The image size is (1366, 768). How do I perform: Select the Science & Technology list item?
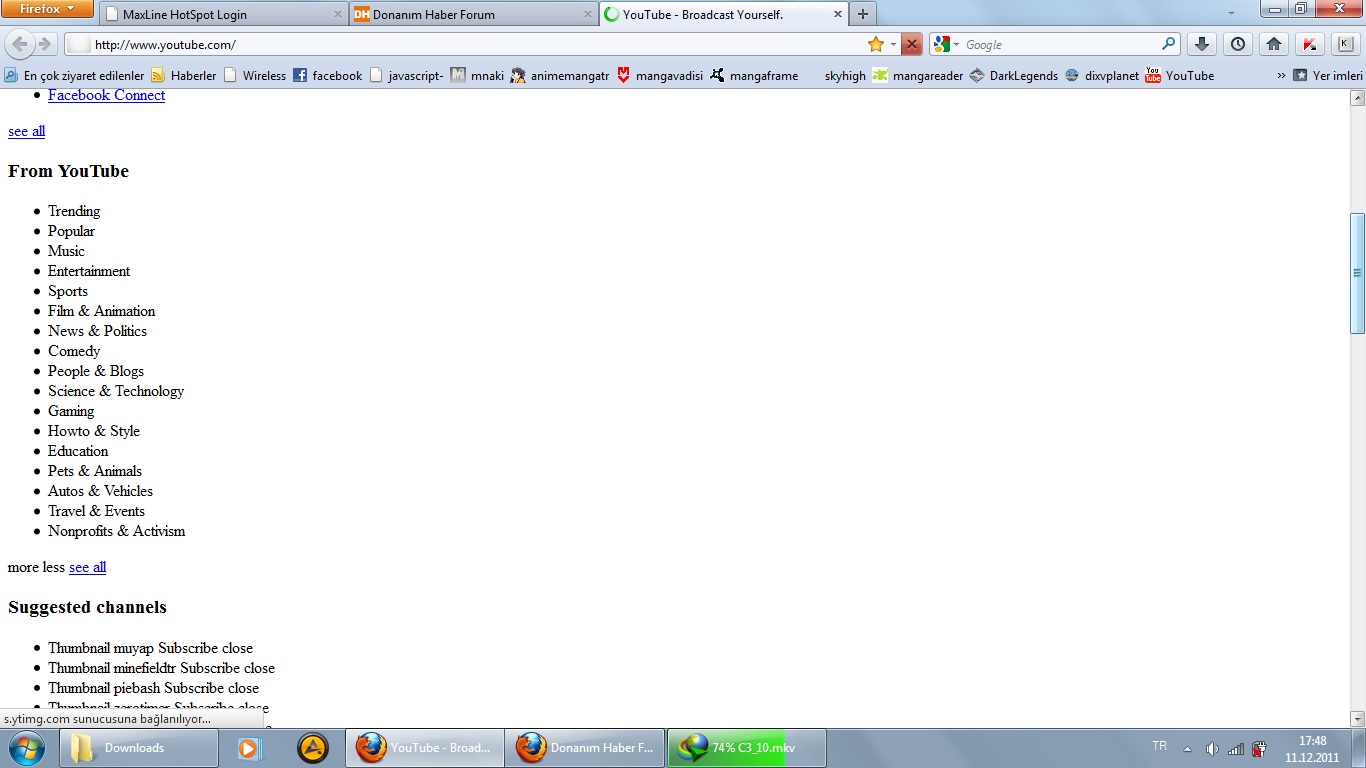[x=116, y=391]
